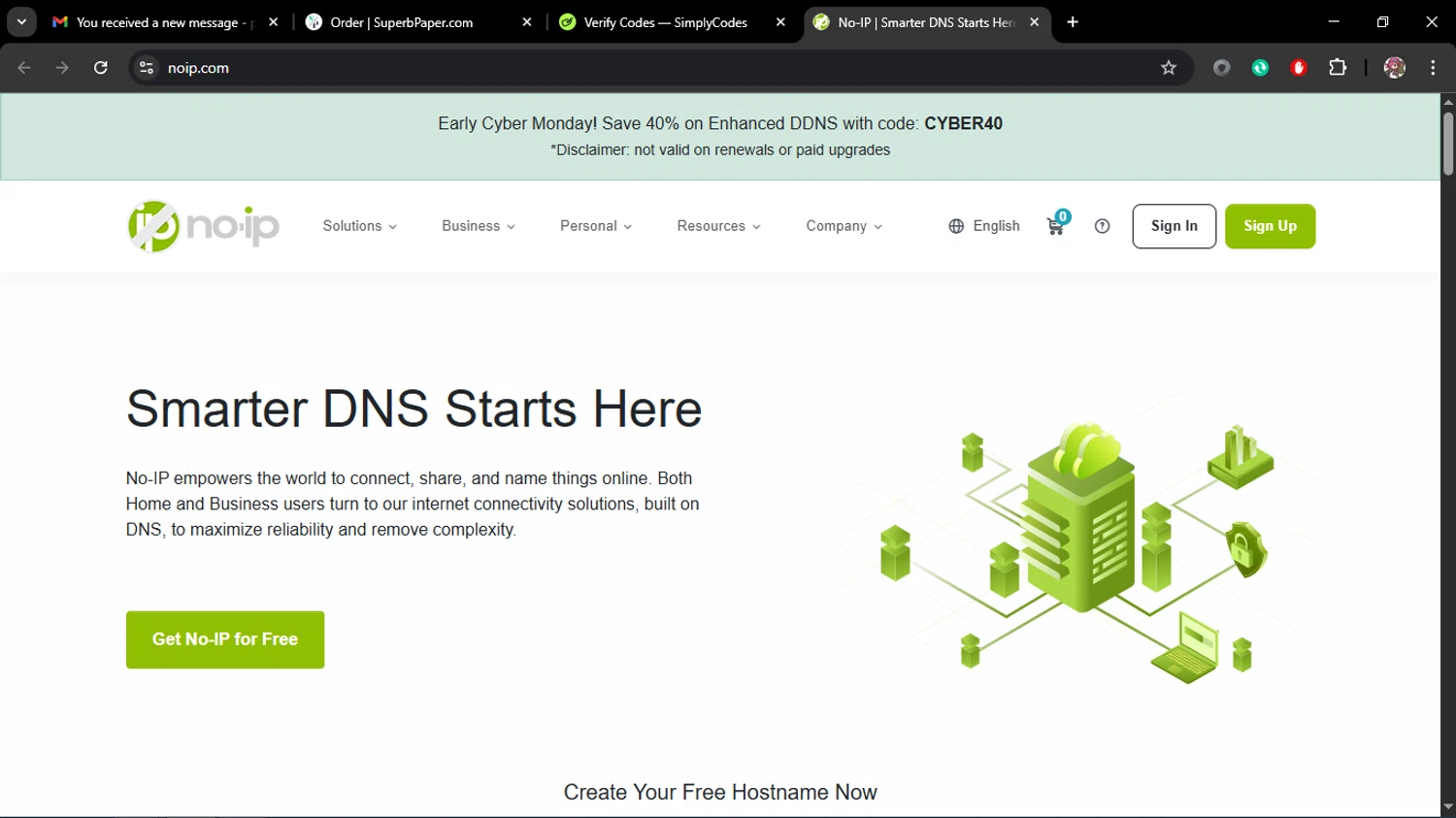Close the No-IP tab
1456x818 pixels.
point(1035,21)
